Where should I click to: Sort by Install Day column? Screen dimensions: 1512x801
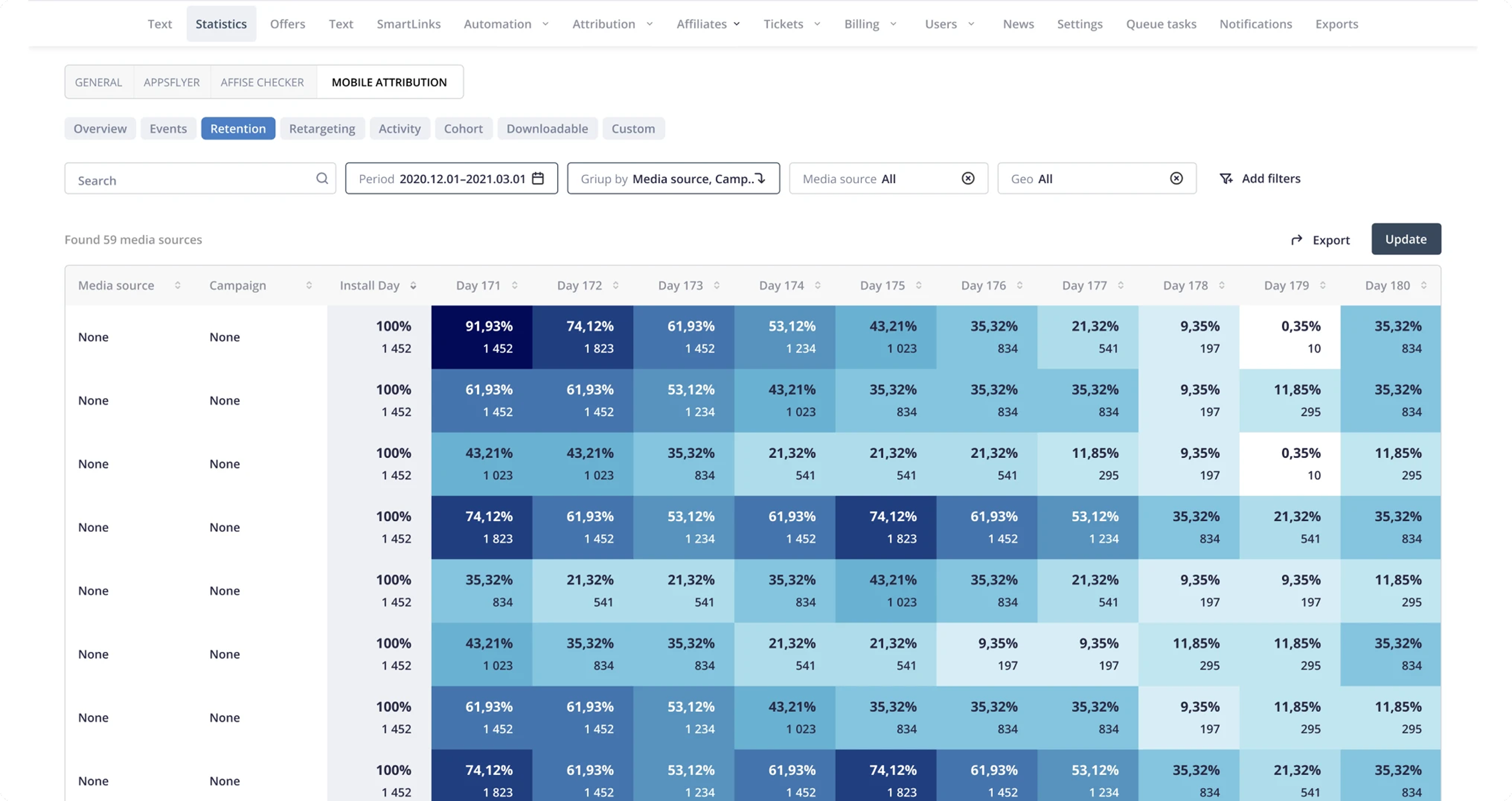pyautogui.click(x=413, y=285)
